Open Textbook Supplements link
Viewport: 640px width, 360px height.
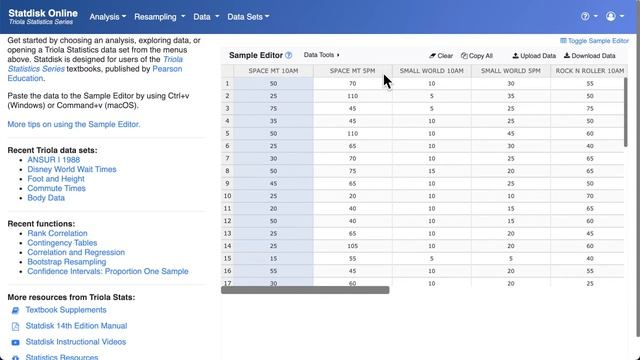[66, 310]
